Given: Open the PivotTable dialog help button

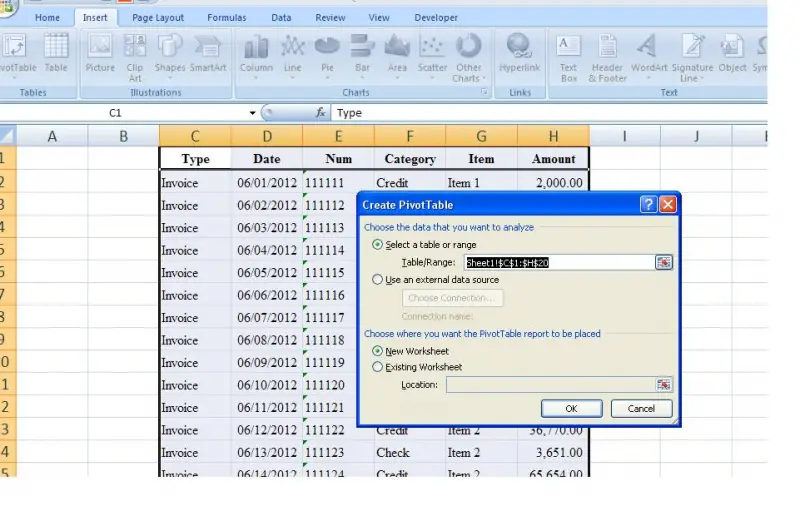Looking at the screenshot, I should tap(648, 205).
